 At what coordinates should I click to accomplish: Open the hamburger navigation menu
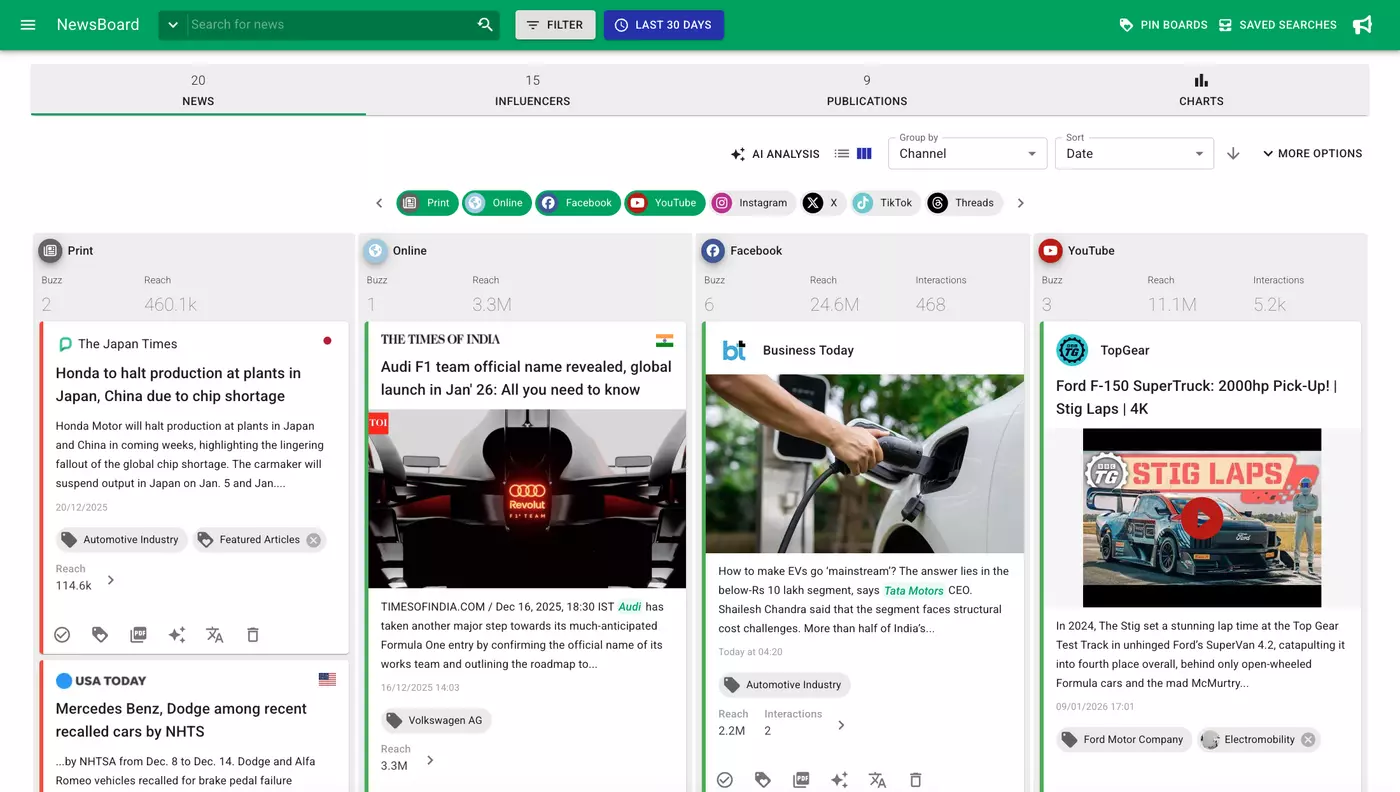pyautogui.click(x=28, y=25)
